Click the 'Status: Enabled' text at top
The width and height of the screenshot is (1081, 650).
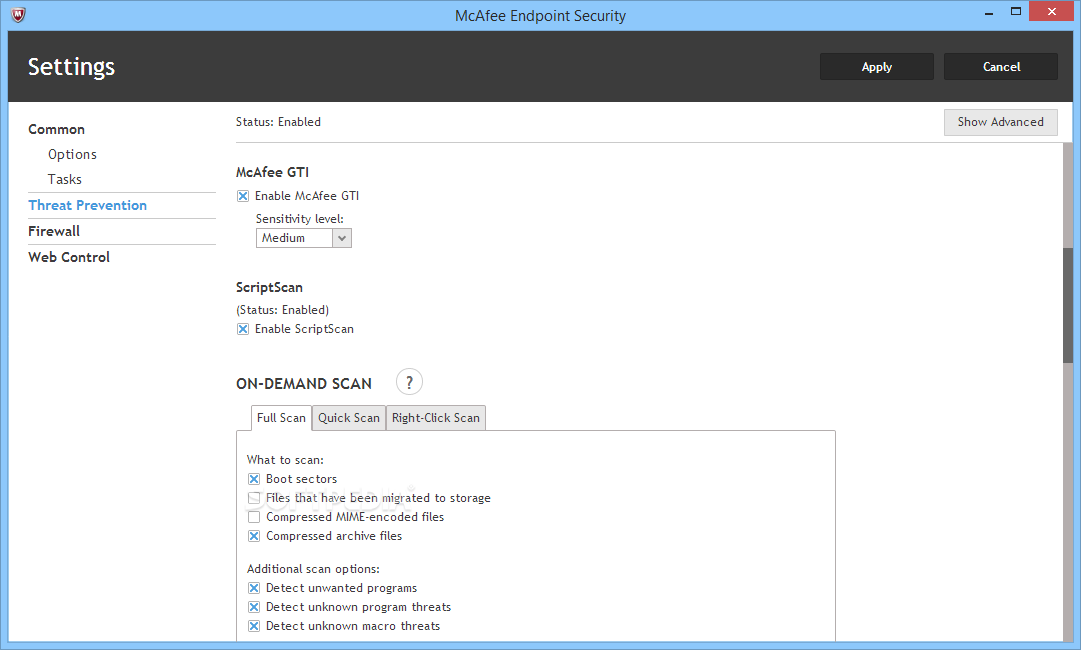(x=278, y=122)
